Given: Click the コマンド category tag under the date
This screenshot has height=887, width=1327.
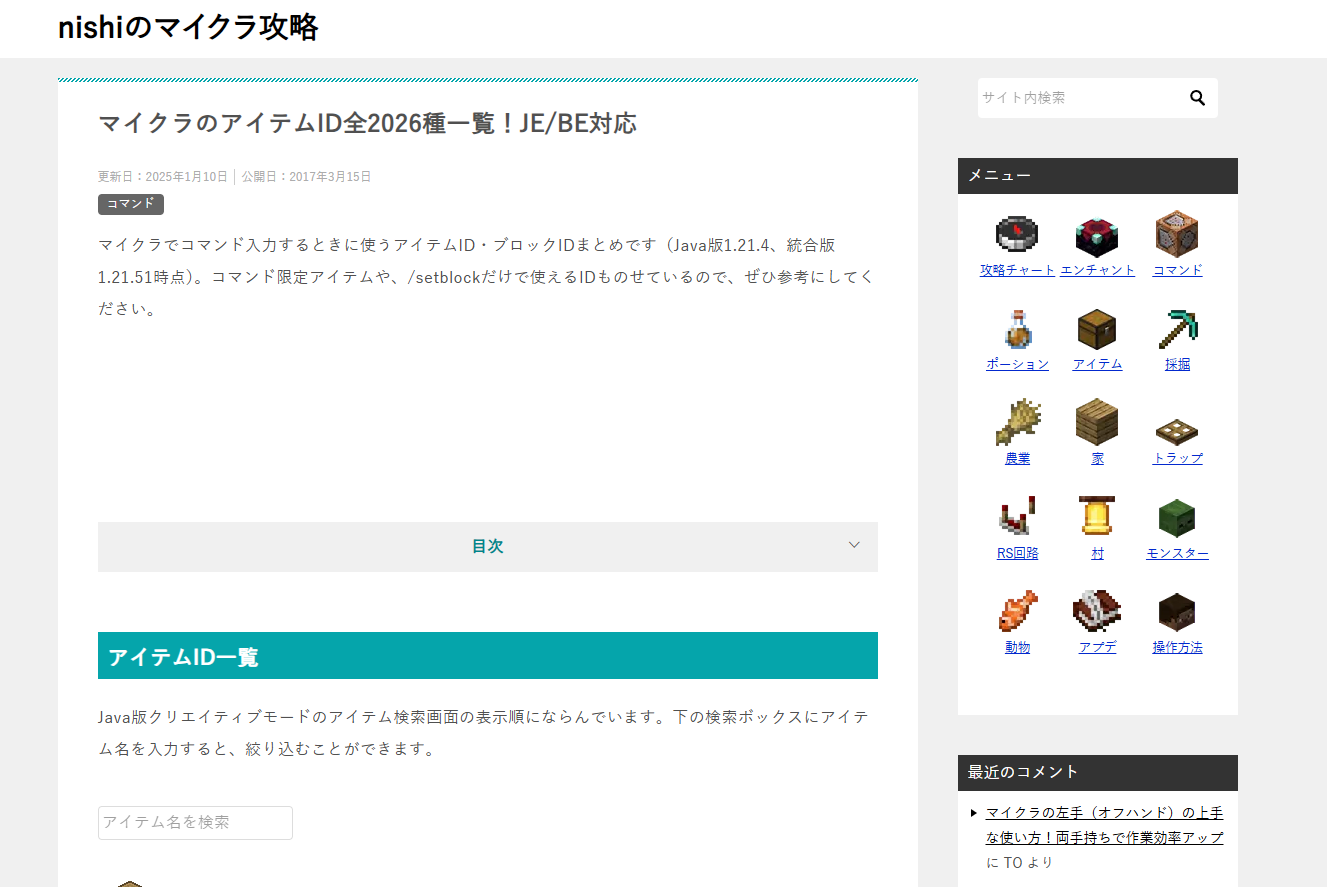Looking at the screenshot, I should 130,204.
